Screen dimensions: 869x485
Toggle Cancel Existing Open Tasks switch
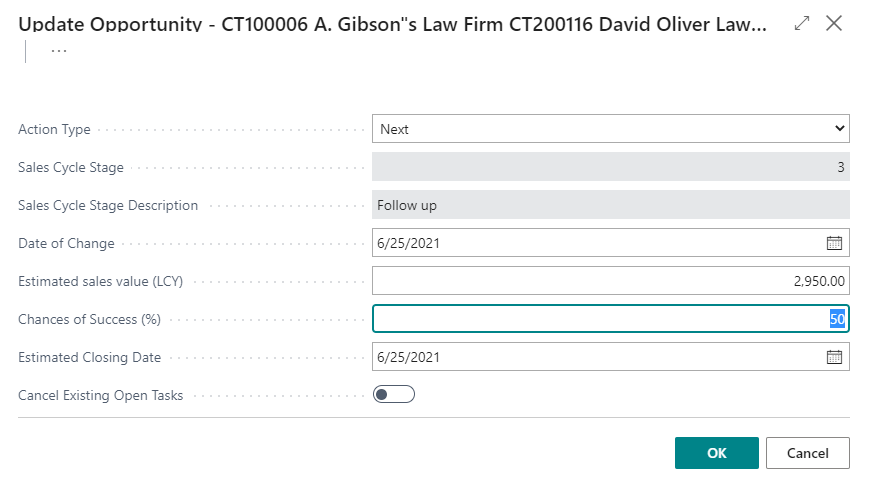tap(393, 395)
